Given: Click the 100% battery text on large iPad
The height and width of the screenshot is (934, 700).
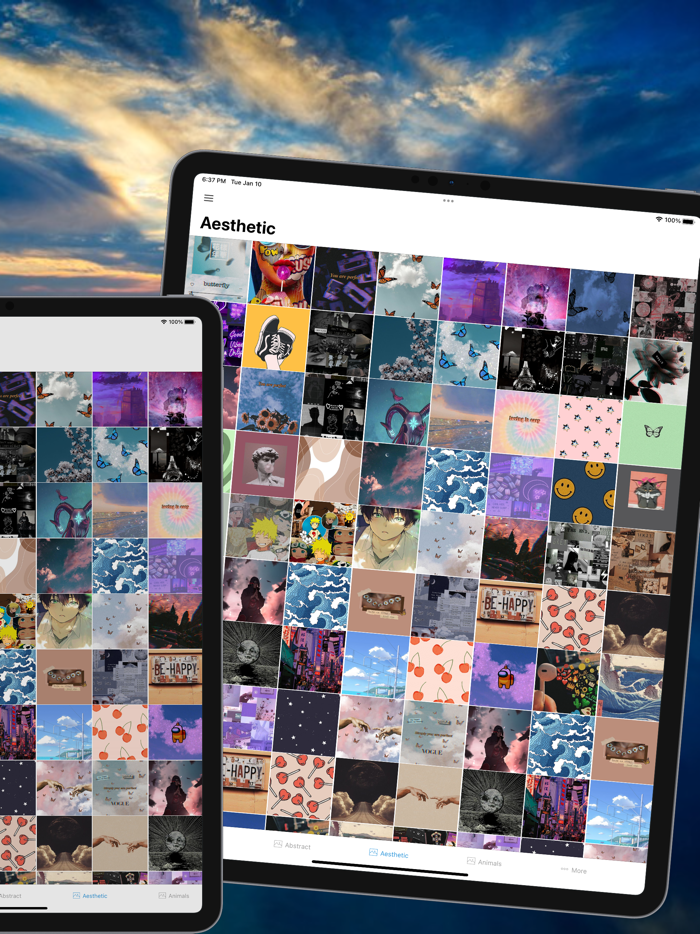Looking at the screenshot, I should [673, 220].
